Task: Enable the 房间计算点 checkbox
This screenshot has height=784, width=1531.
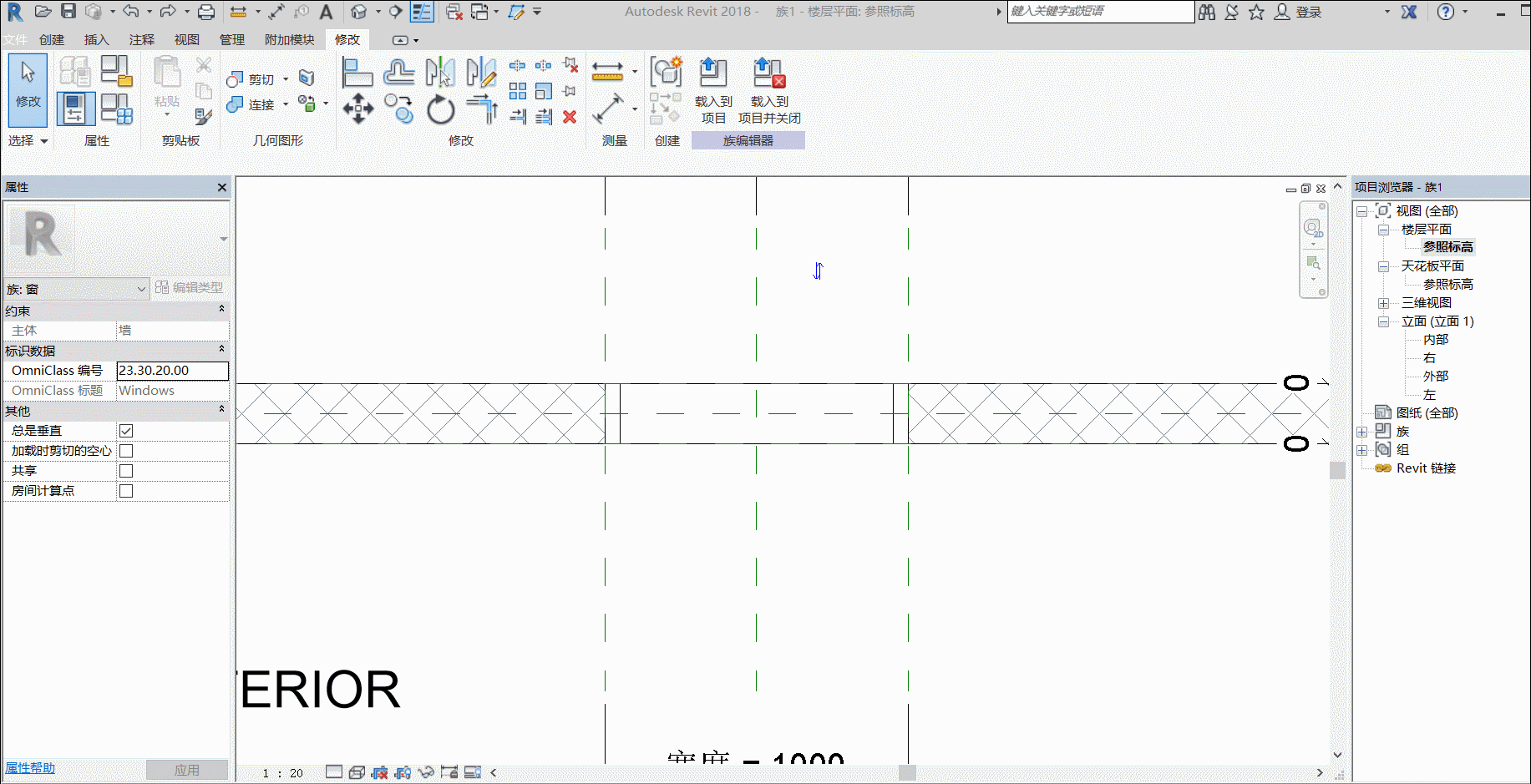Action: click(126, 491)
